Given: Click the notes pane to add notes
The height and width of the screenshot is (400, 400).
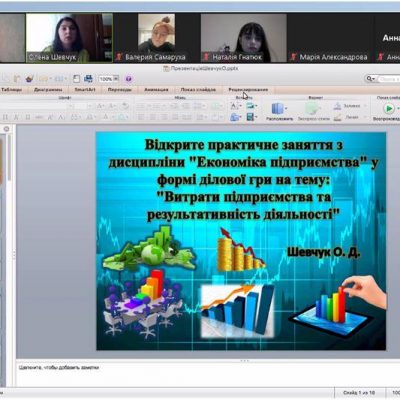Looking at the screenshot, I should click(x=207, y=374).
